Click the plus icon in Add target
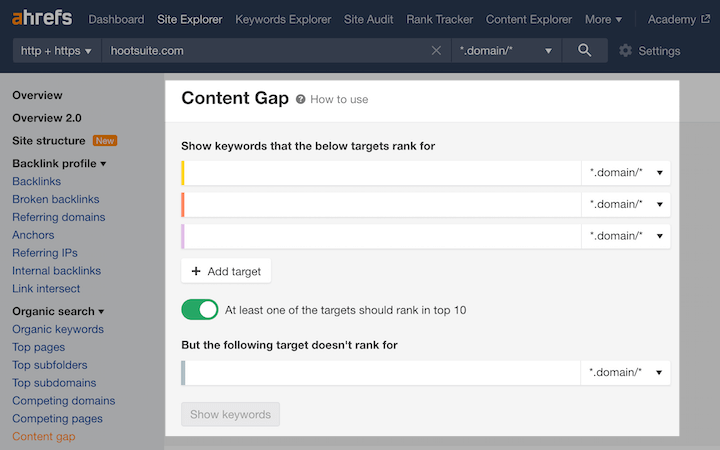This screenshot has height=450, width=720. (196, 271)
